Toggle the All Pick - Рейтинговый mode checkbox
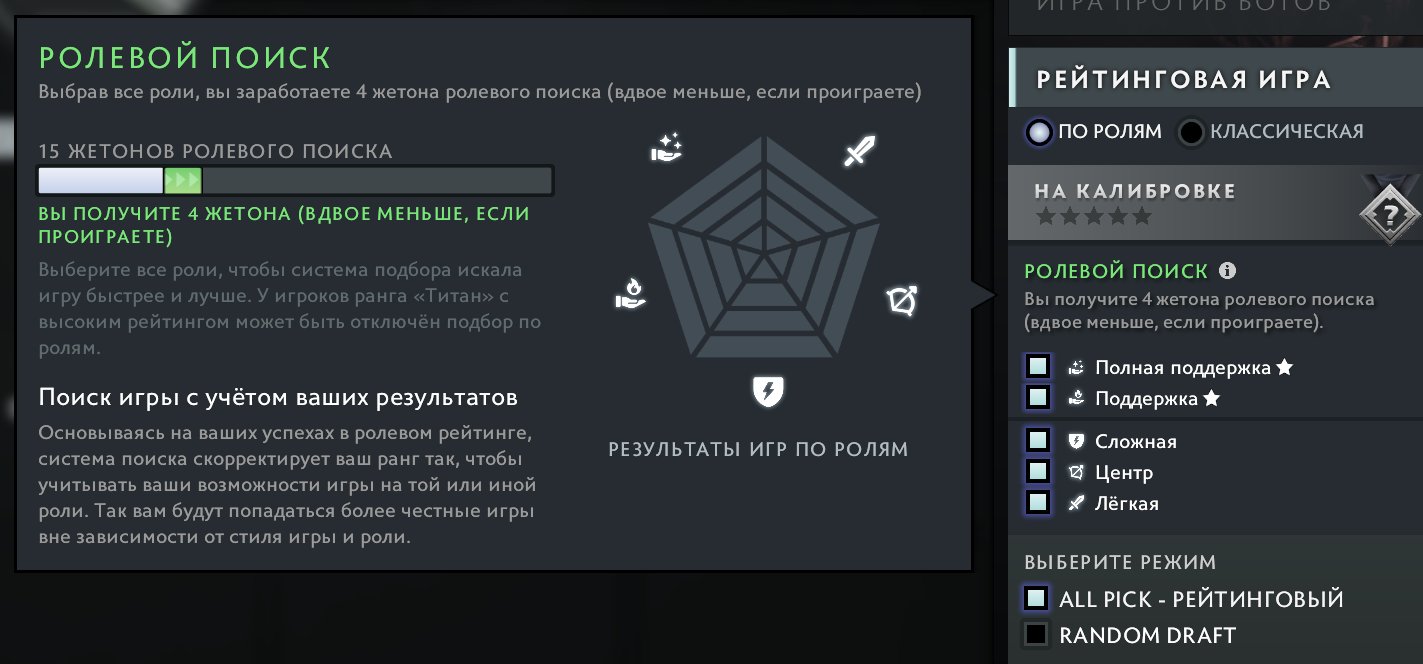Viewport: 1423px width, 664px height. (1037, 598)
